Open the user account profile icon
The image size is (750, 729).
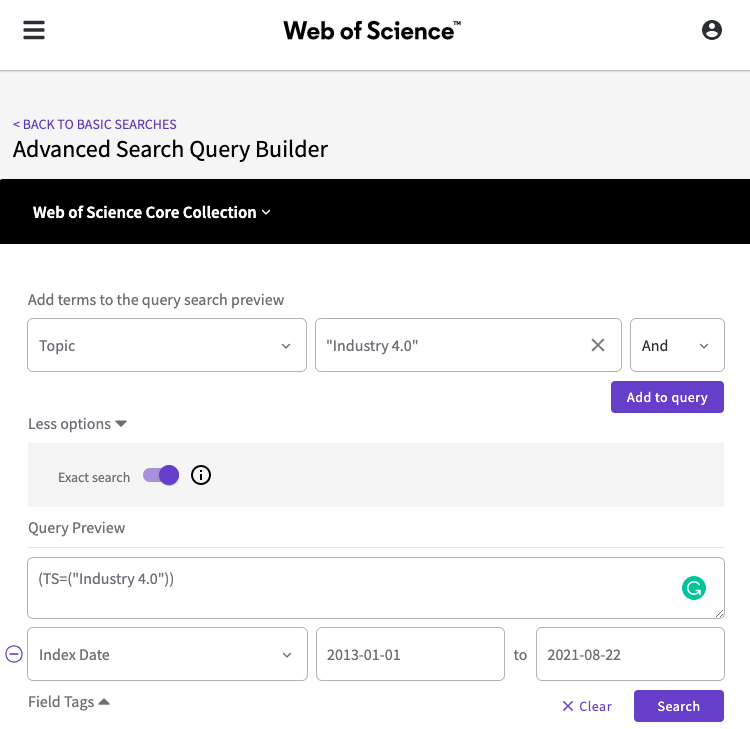(x=711, y=30)
